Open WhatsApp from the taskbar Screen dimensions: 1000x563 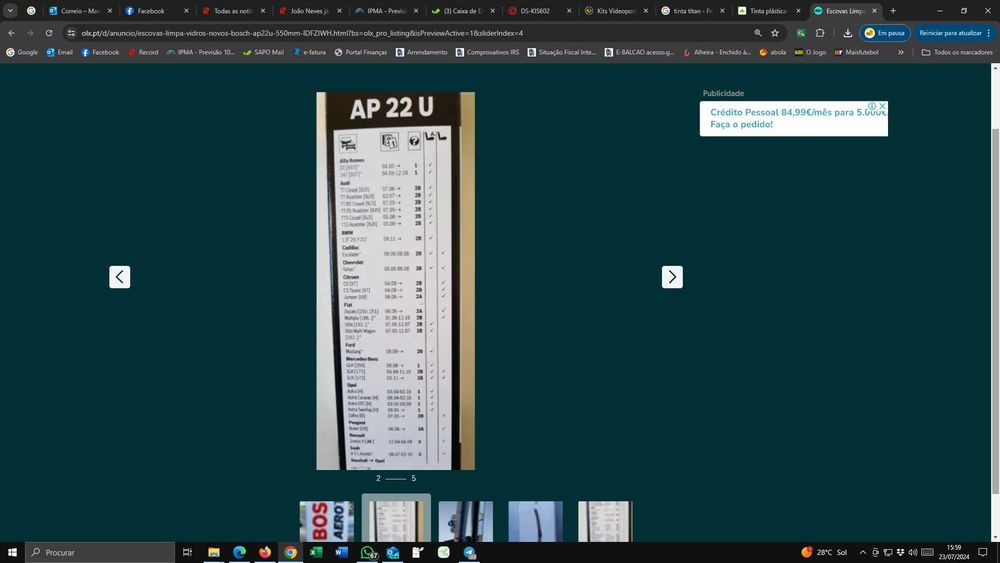coord(368,552)
